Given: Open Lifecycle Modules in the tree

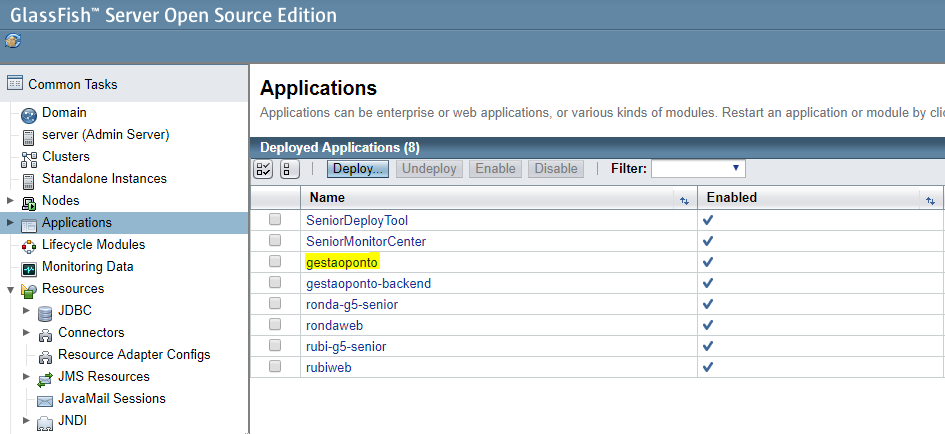Looking at the screenshot, I should (x=93, y=245).
